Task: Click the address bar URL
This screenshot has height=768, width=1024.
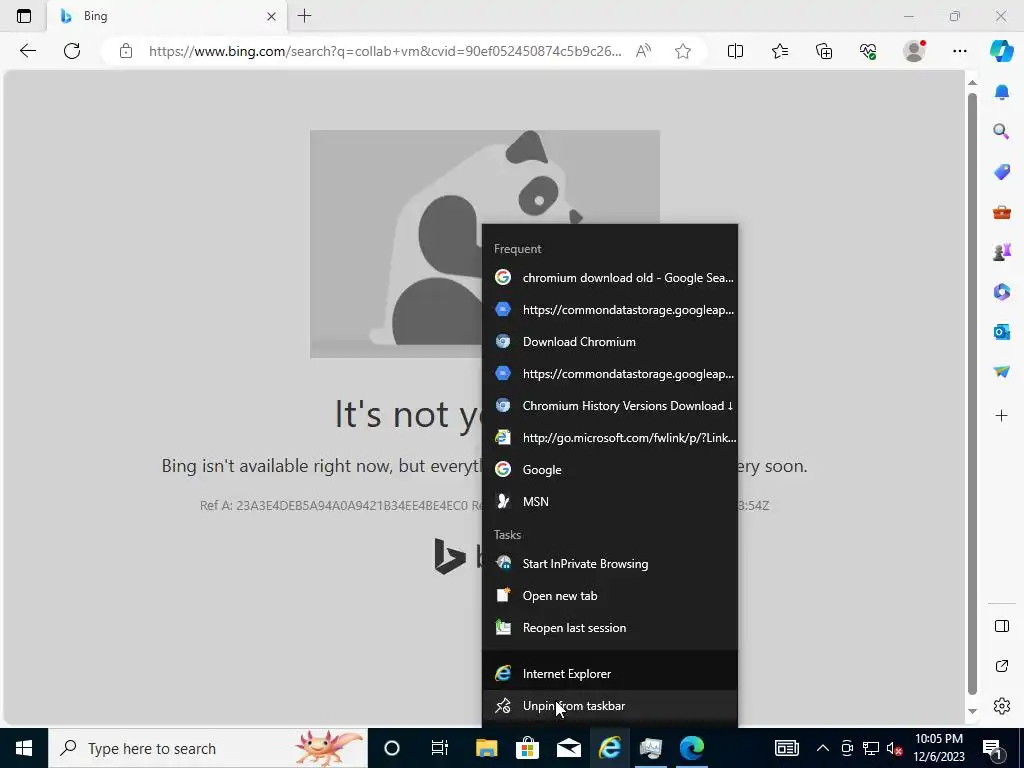Action: pos(385,51)
